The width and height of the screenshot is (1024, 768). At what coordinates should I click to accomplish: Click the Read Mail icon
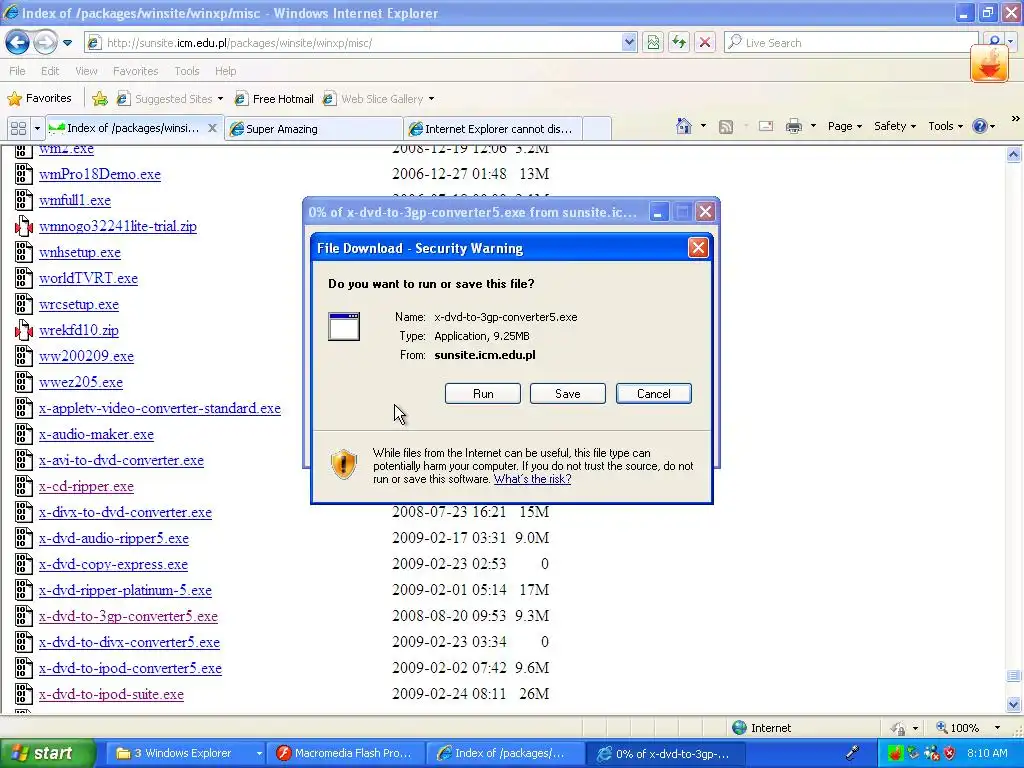pyautogui.click(x=765, y=127)
